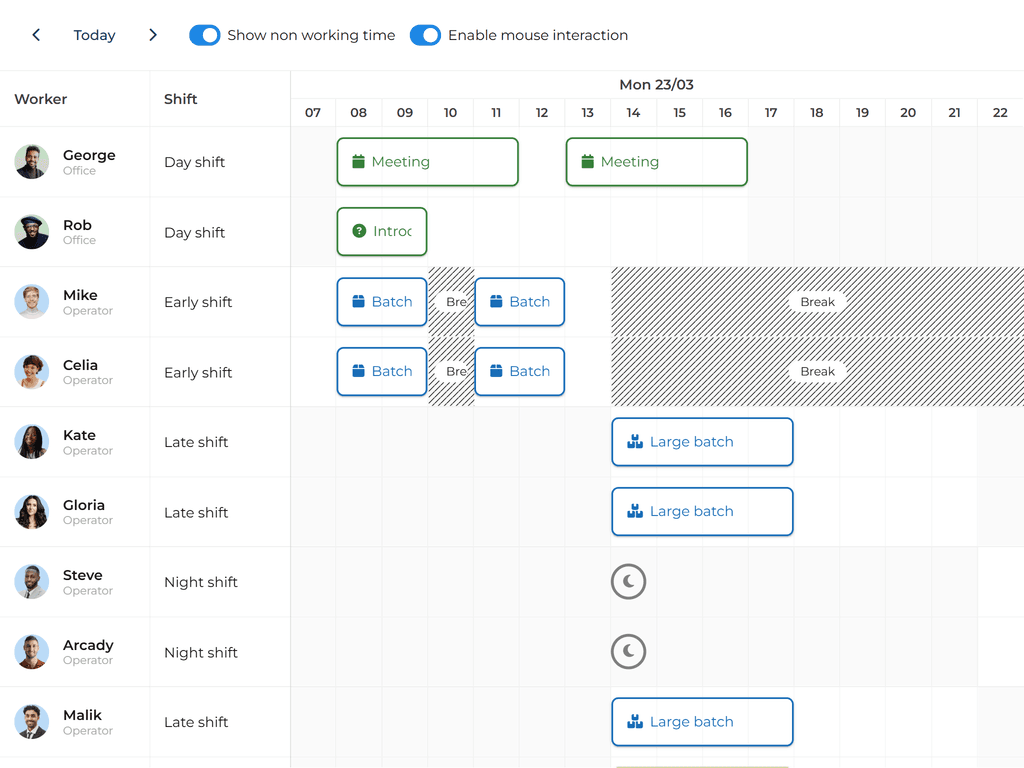Viewport: 1024px width, 768px height.
Task: Click the briefcase icon on Celia's second Batch event
Action: [x=498, y=371]
